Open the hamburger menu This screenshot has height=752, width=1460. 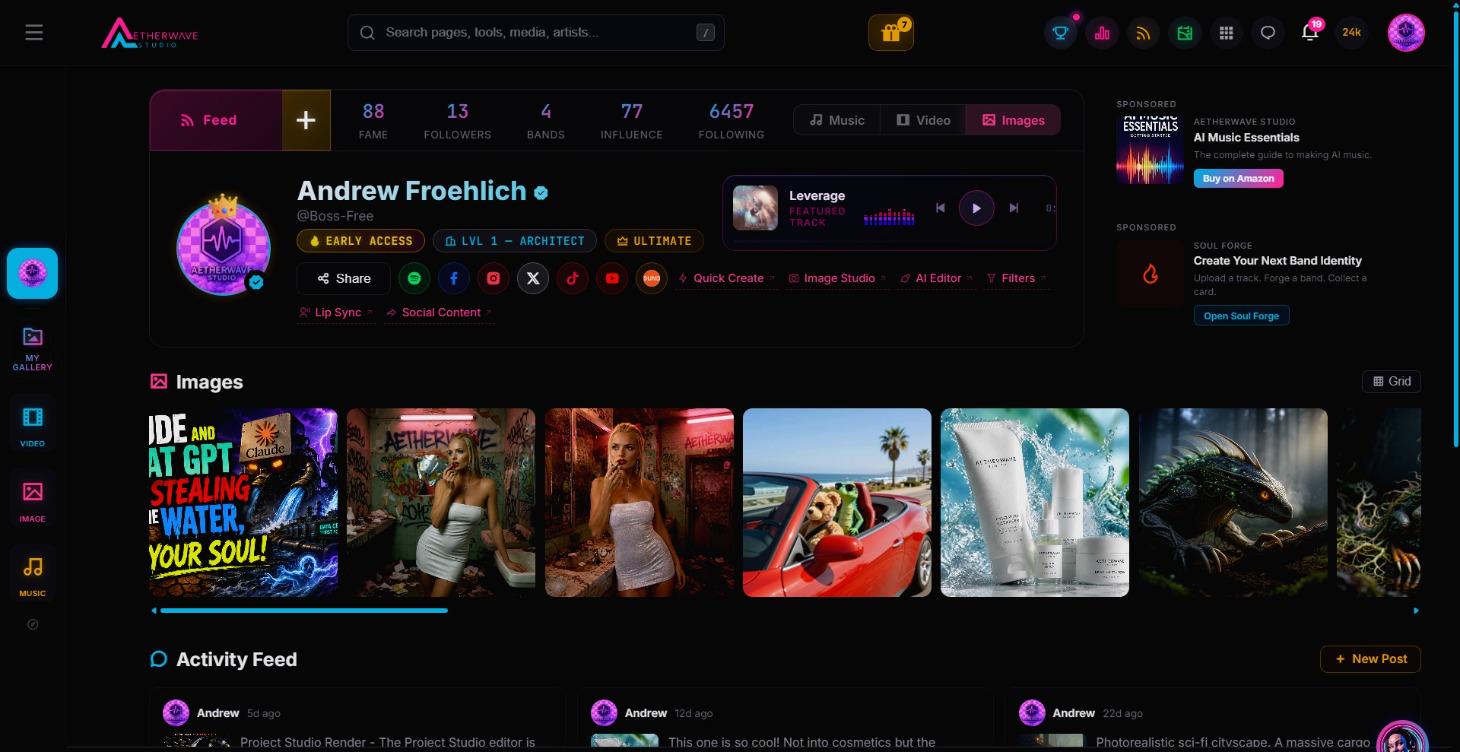point(34,33)
